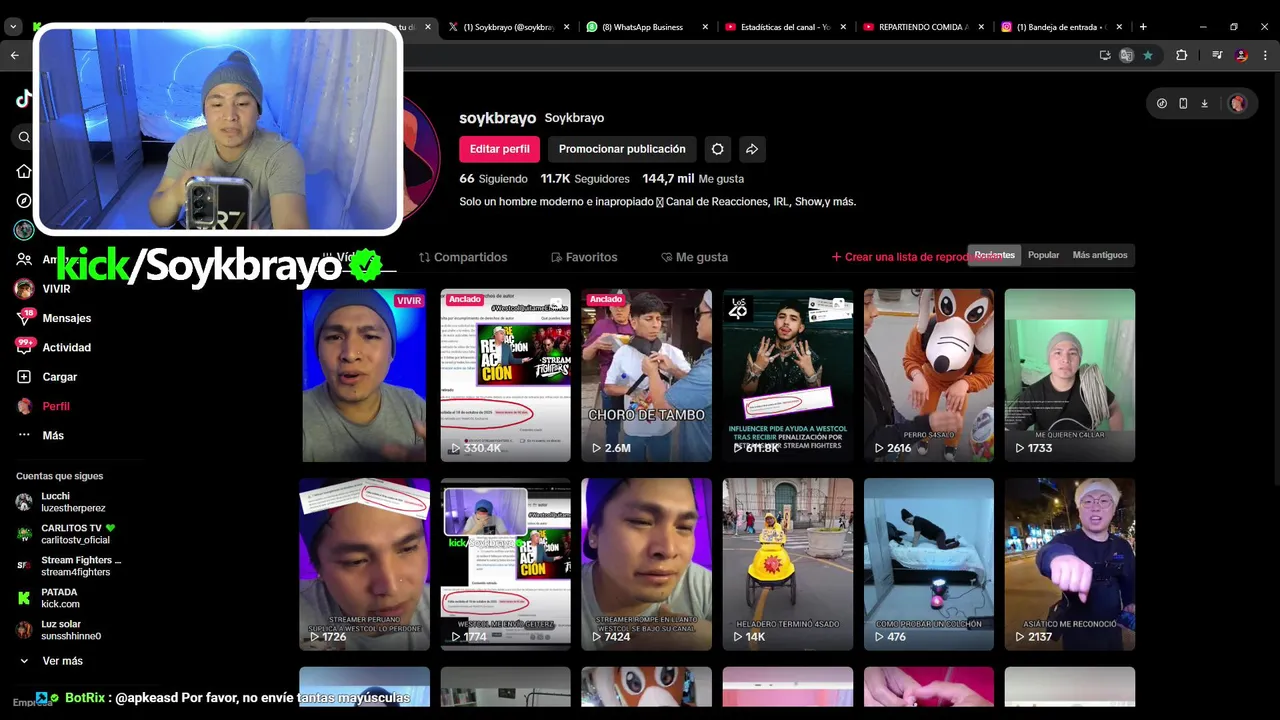This screenshot has height=720, width=1280.
Task: Open COMO PROBAR UN COLCHÓN video
Action: point(929,564)
